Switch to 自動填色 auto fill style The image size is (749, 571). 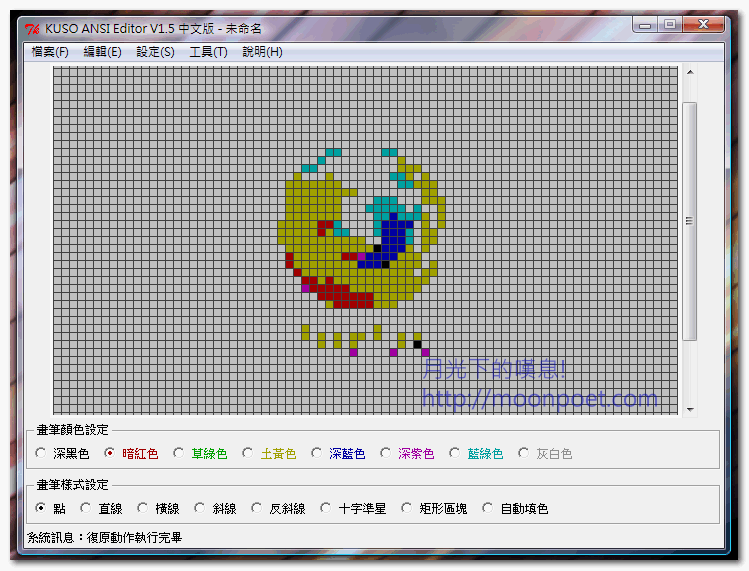click(x=488, y=508)
